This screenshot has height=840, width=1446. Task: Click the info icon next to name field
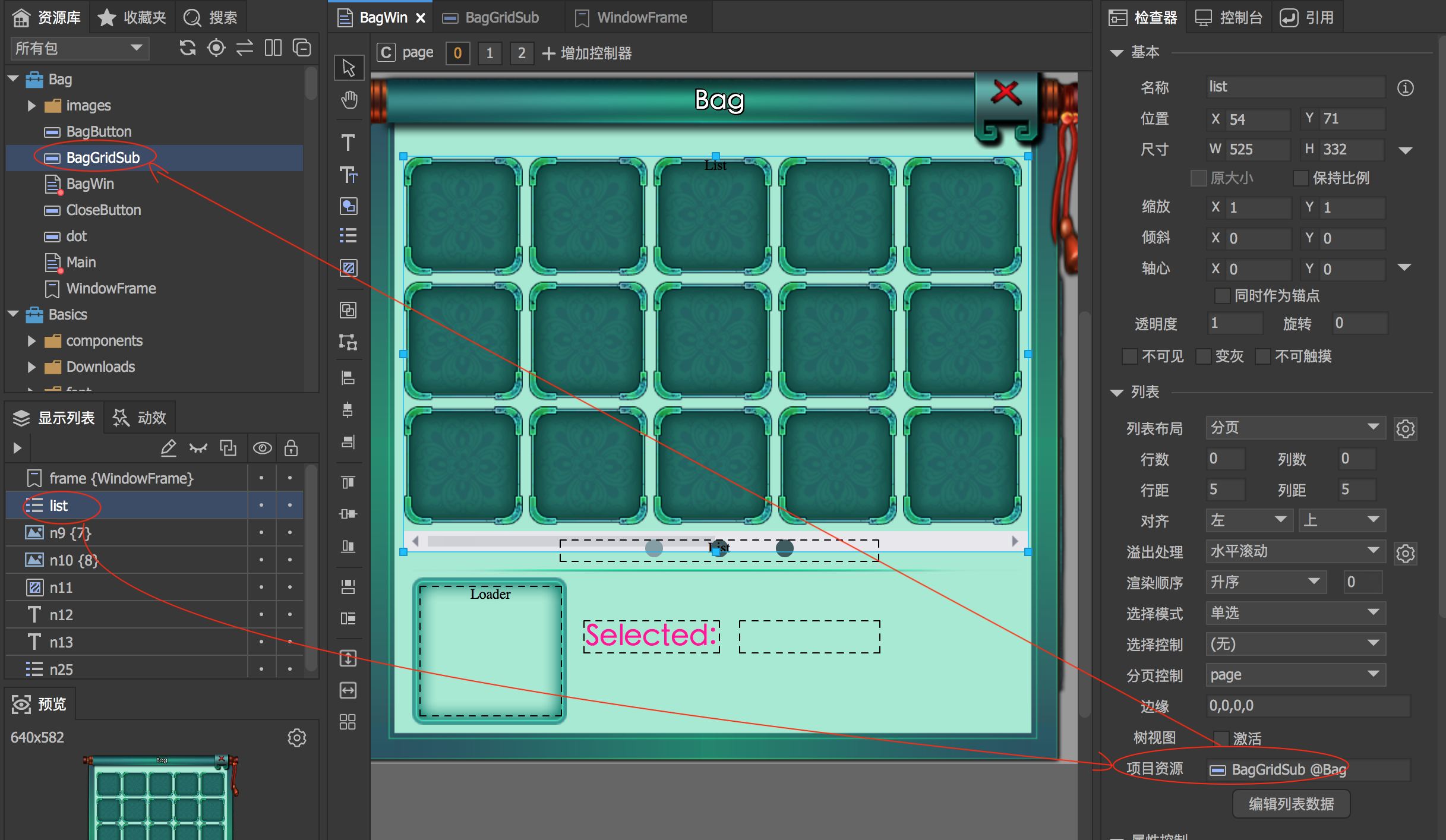coord(1405,88)
